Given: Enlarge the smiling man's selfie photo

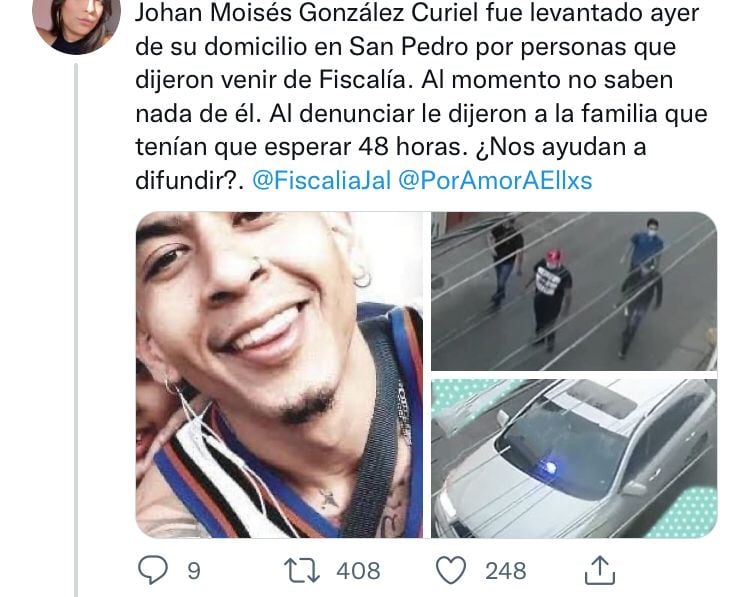Looking at the screenshot, I should coord(279,375).
